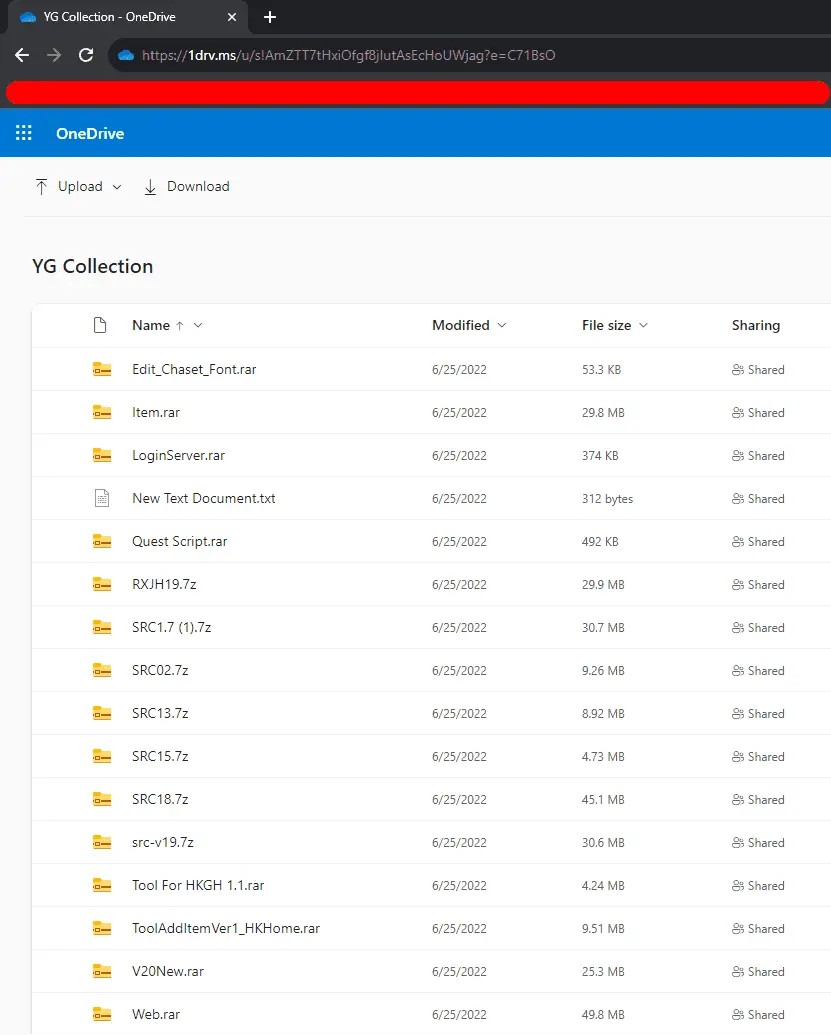Open the Edit_Chaset_Font.rar file

click(194, 369)
